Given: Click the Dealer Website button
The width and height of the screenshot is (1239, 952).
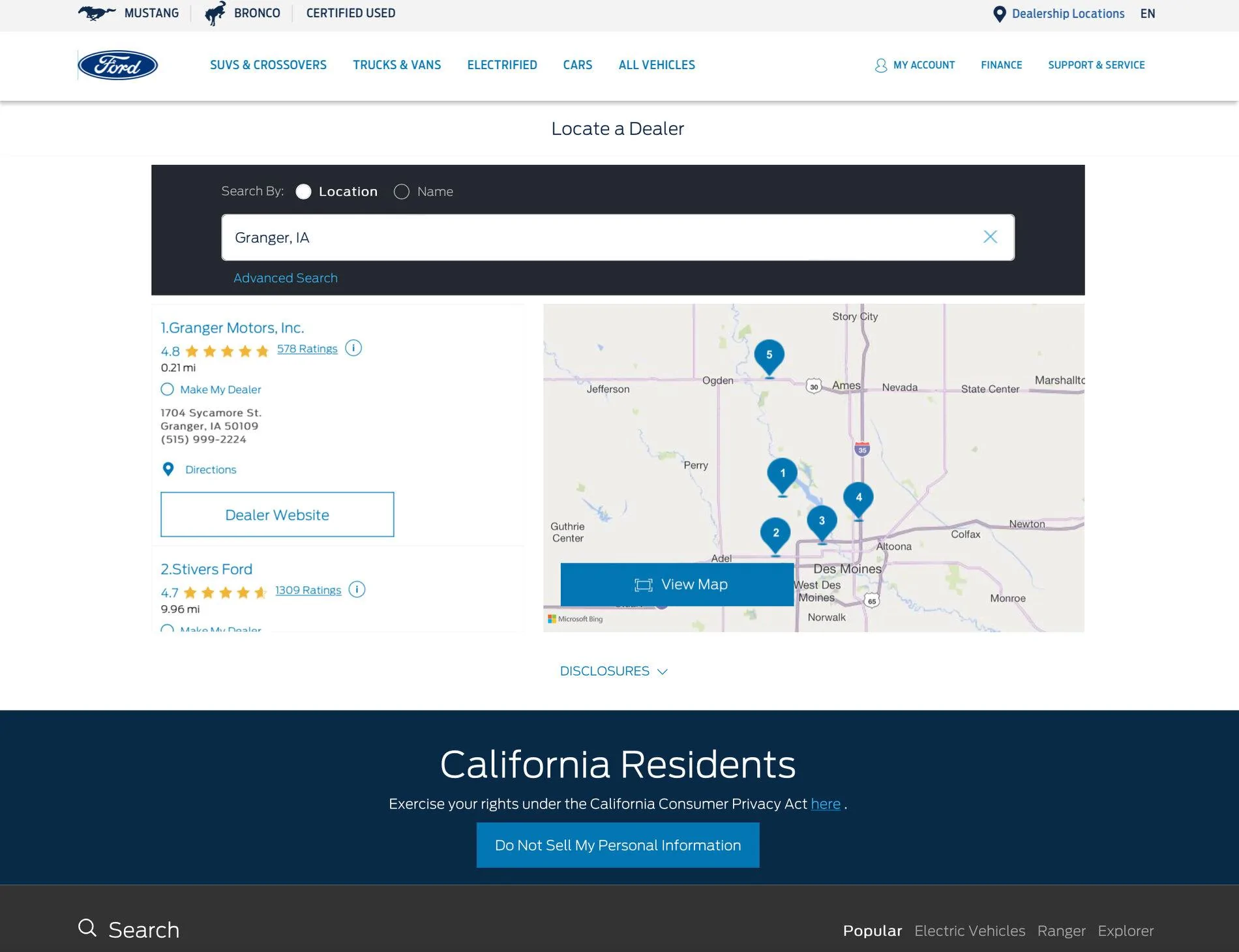Looking at the screenshot, I should (277, 514).
